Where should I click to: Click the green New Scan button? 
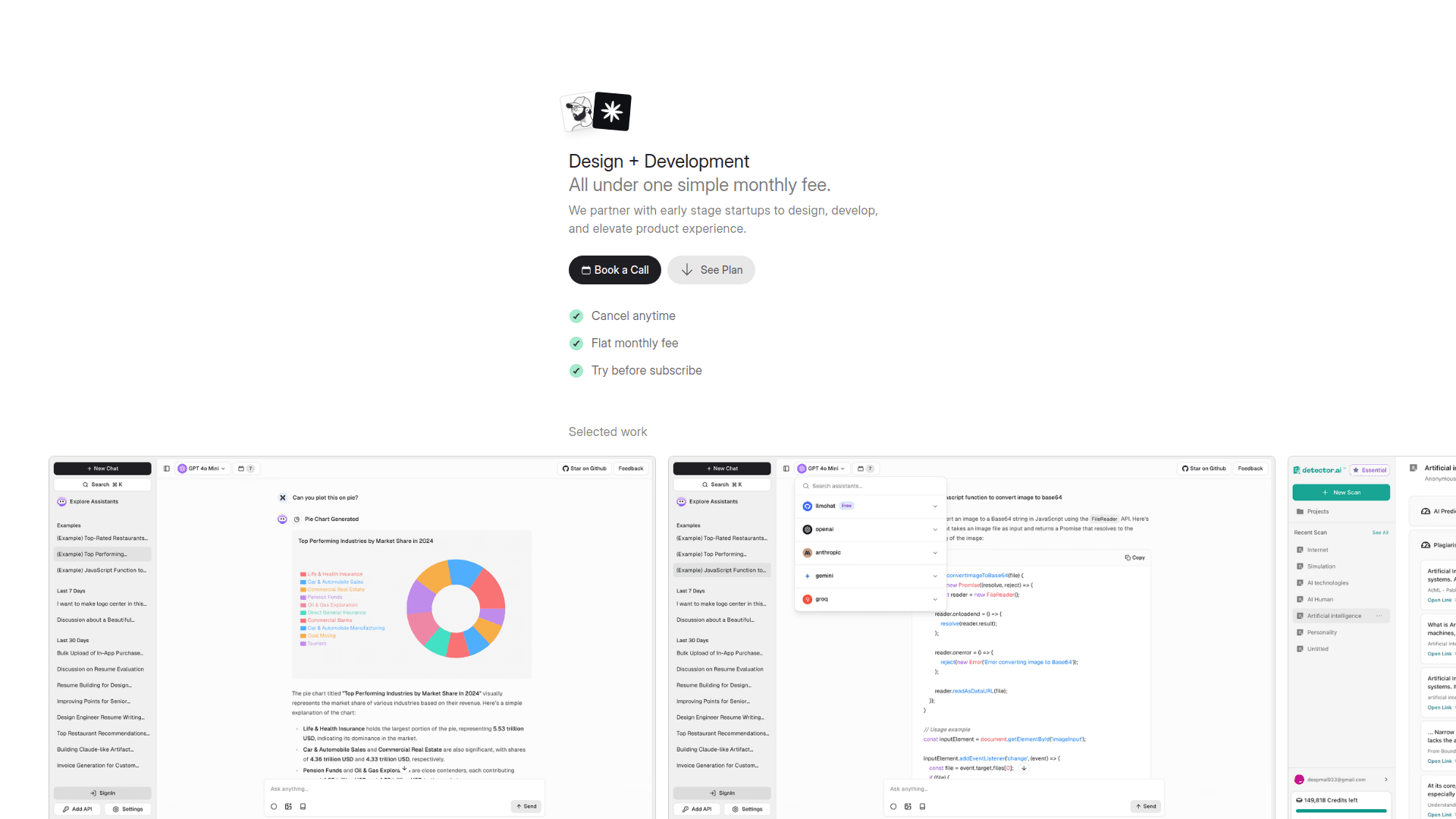pyautogui.click(x=1341, y=493)
